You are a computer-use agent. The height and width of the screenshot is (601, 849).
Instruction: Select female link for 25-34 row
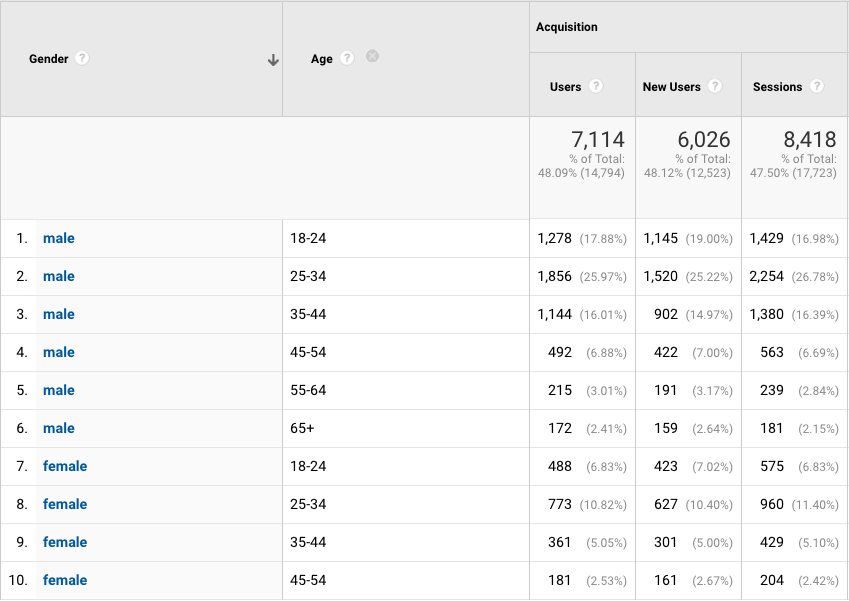point(64,504)
